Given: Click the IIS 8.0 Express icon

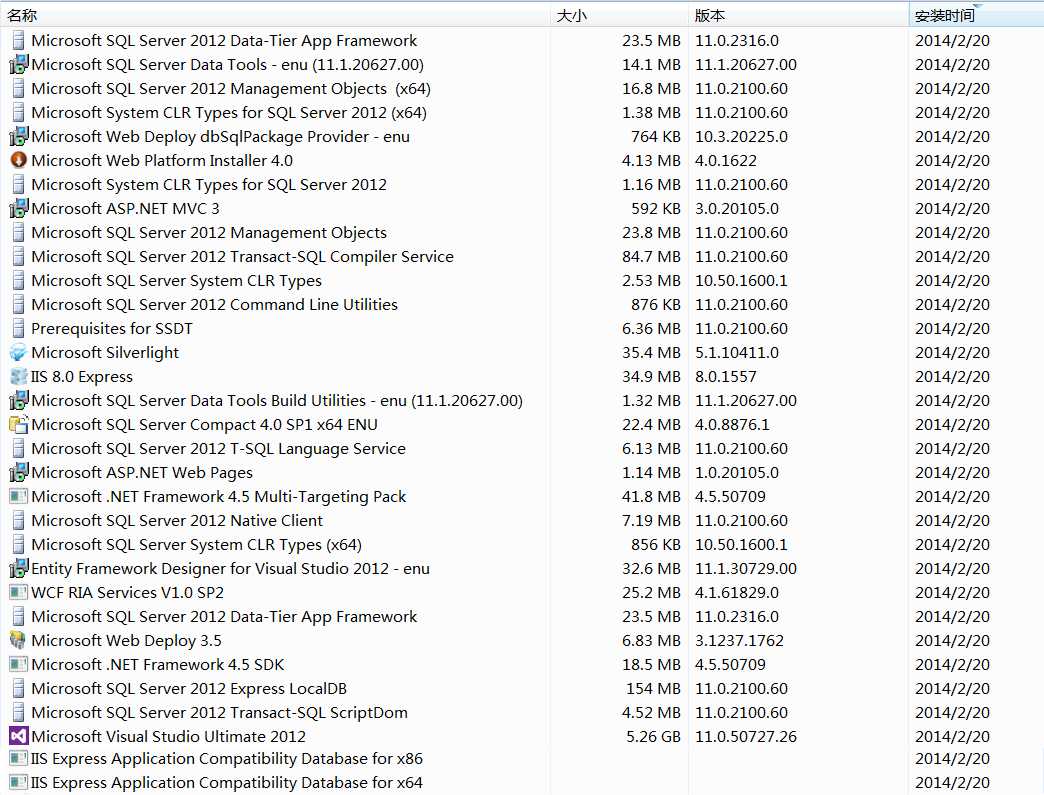Looking at the screenshot, I should point(19,376).
